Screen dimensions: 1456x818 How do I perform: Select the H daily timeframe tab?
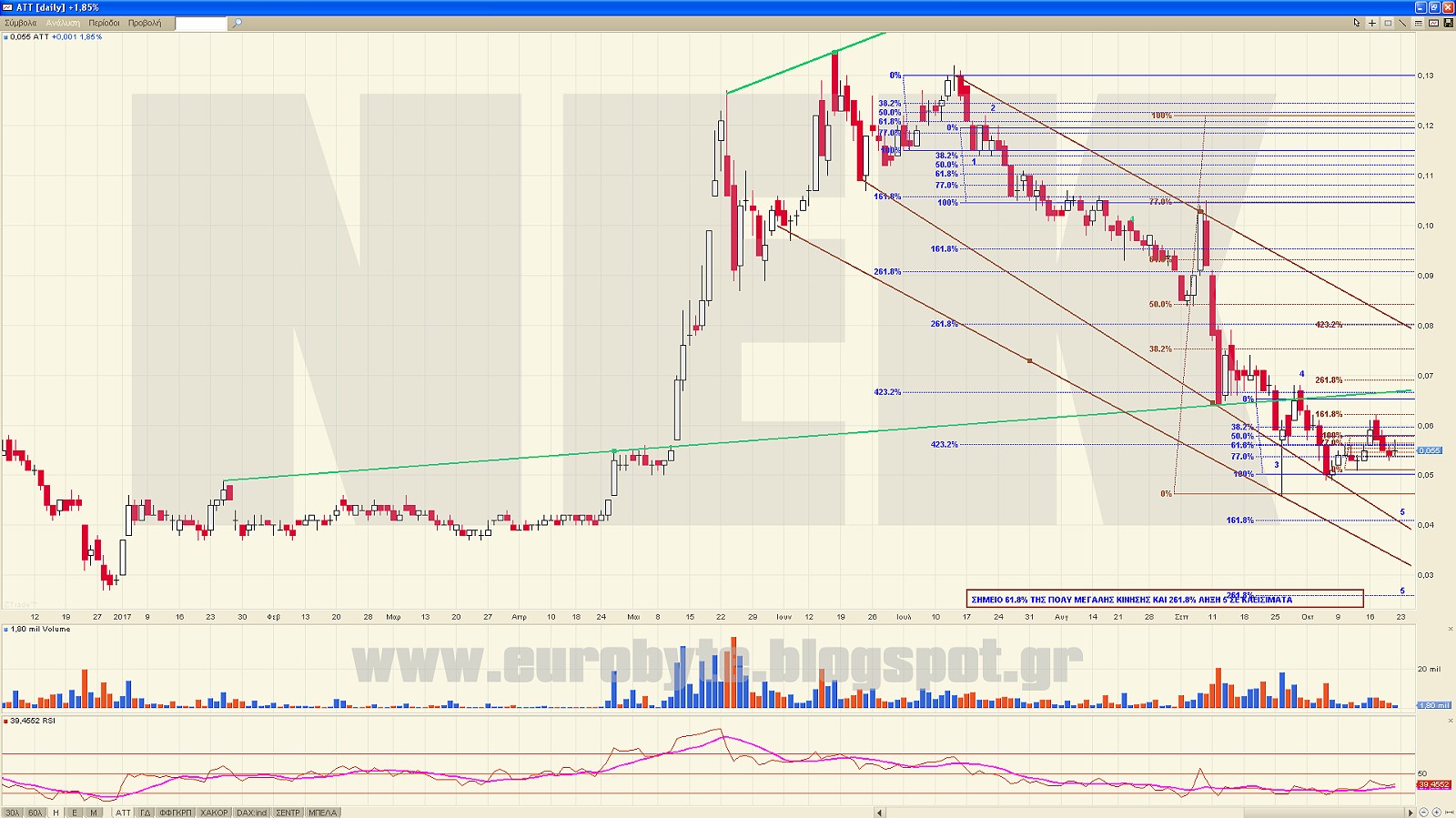(x=56, y=813)
